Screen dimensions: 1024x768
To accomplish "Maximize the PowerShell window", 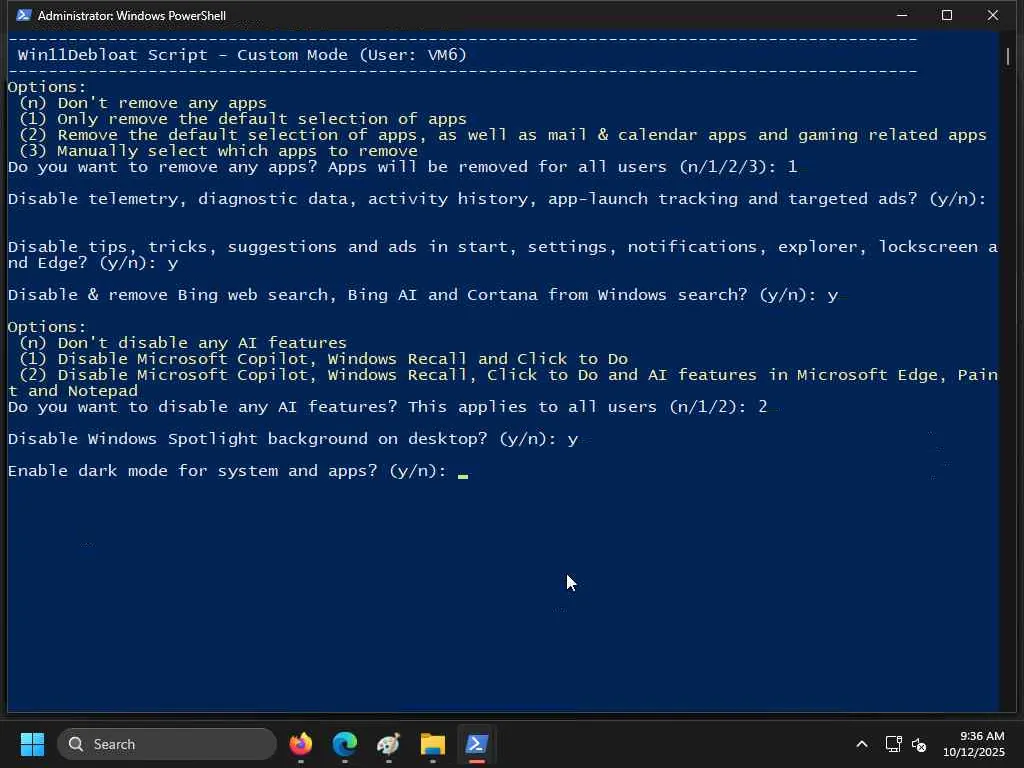I will 947,15.
